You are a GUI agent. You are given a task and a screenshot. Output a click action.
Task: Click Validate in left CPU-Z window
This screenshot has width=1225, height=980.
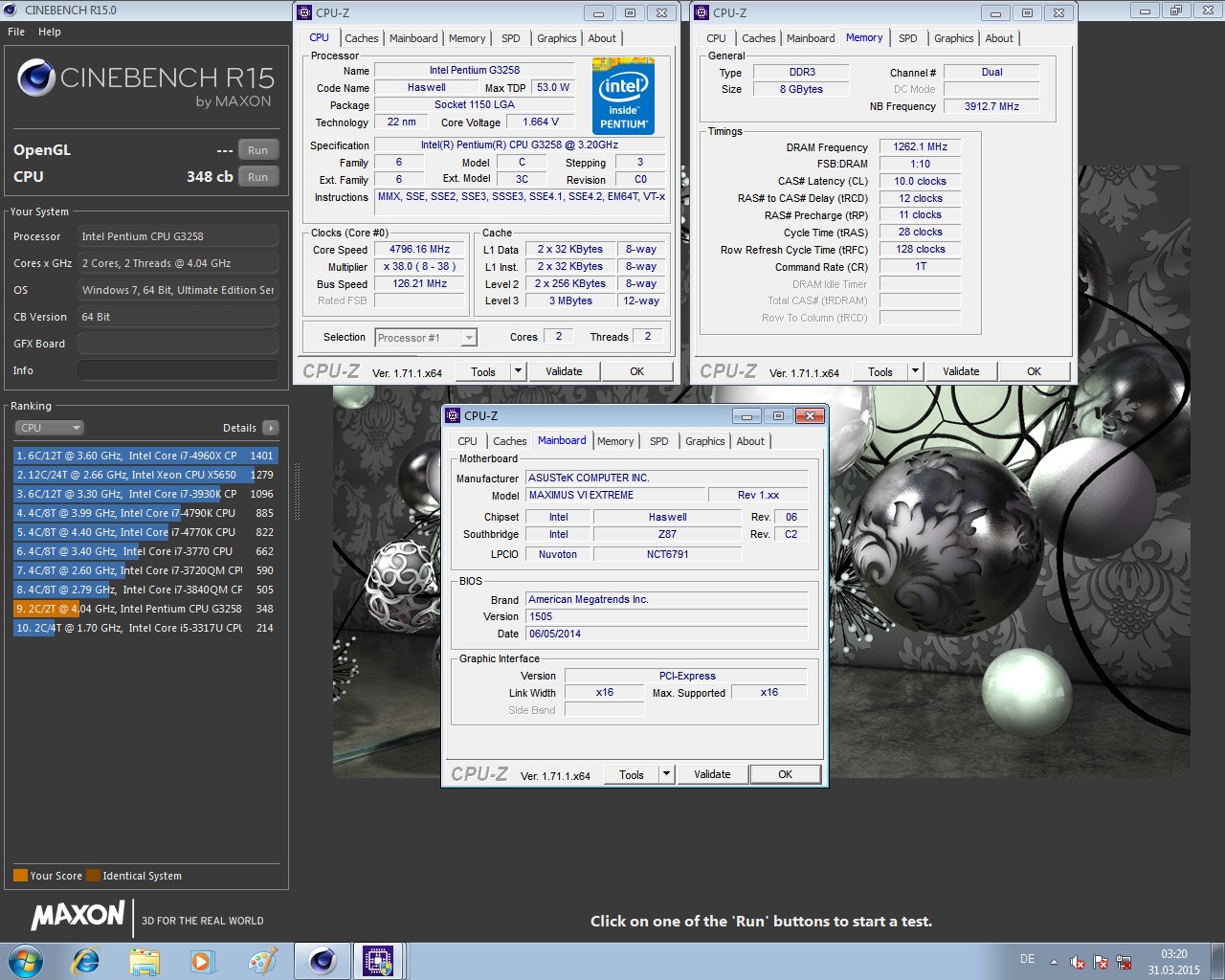pos(564,372)
